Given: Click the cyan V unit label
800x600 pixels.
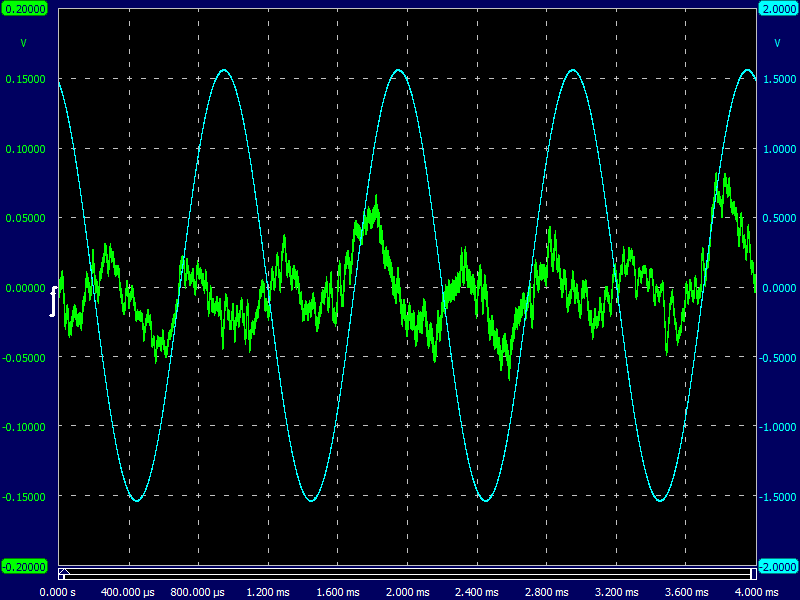Looking at the screenshot, I should [x=777, y=43].
